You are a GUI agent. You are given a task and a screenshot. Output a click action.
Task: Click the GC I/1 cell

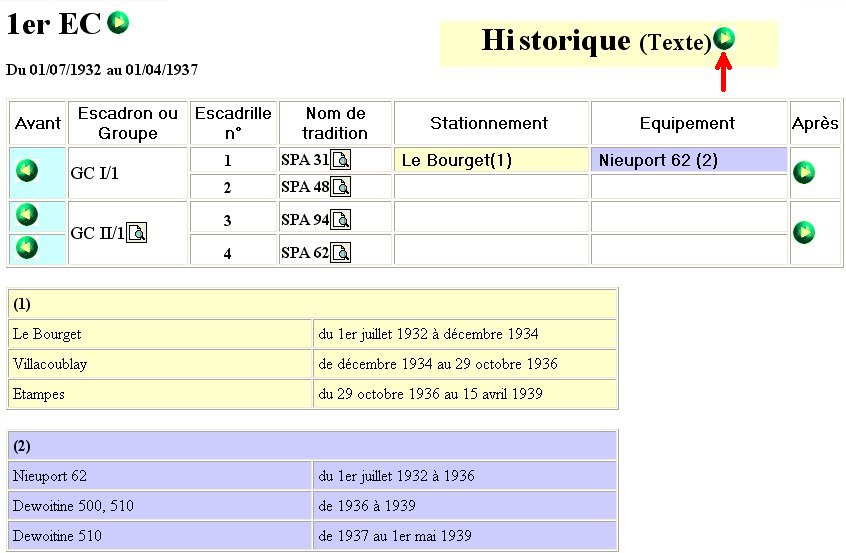click(x=128, y=173)
